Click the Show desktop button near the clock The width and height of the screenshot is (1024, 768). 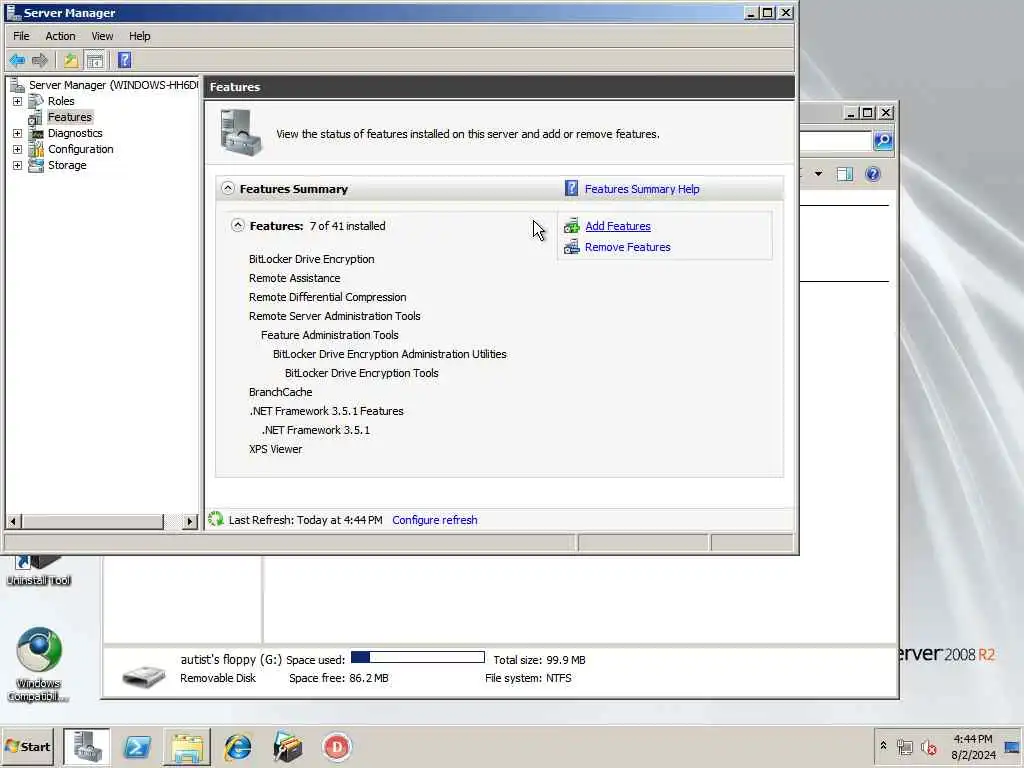(x=1012, y=746)
